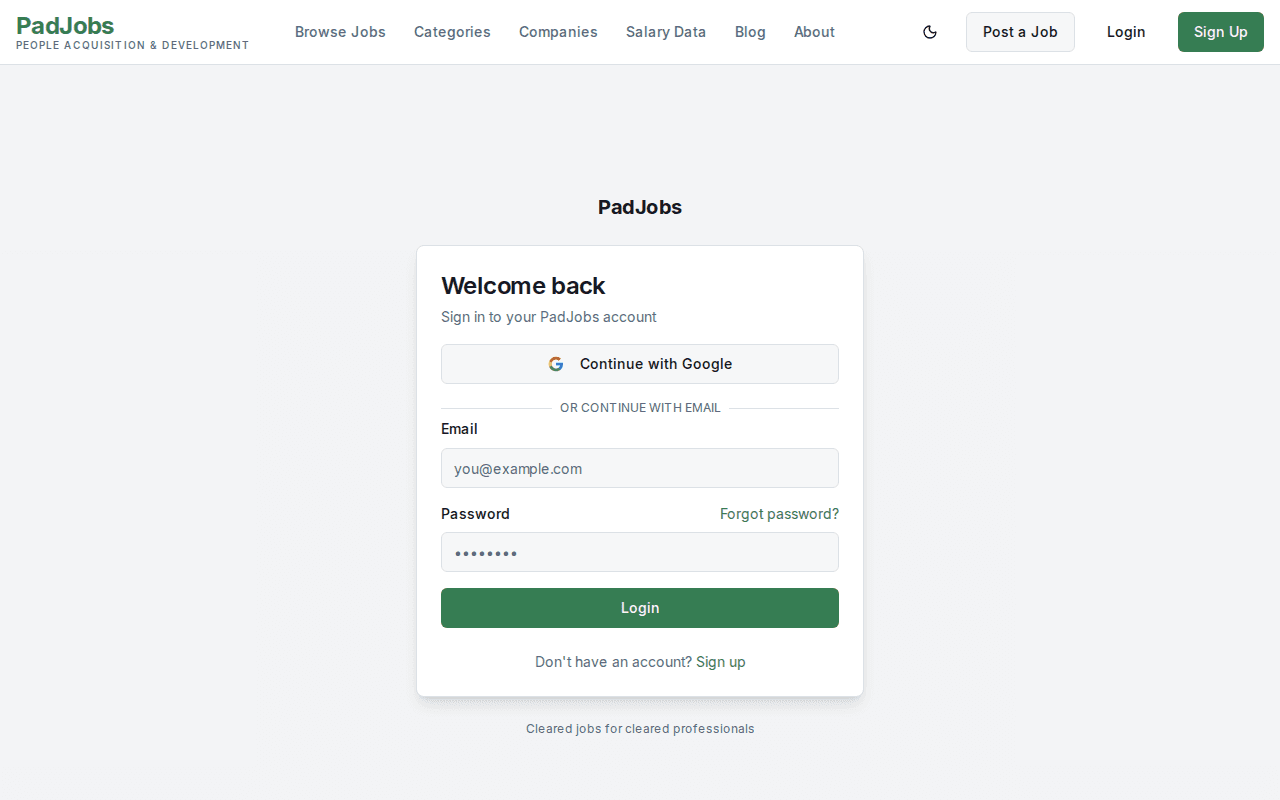Open the Forgot password link
This screenshot has height=800, width=1280.
(x=779, y=514)
